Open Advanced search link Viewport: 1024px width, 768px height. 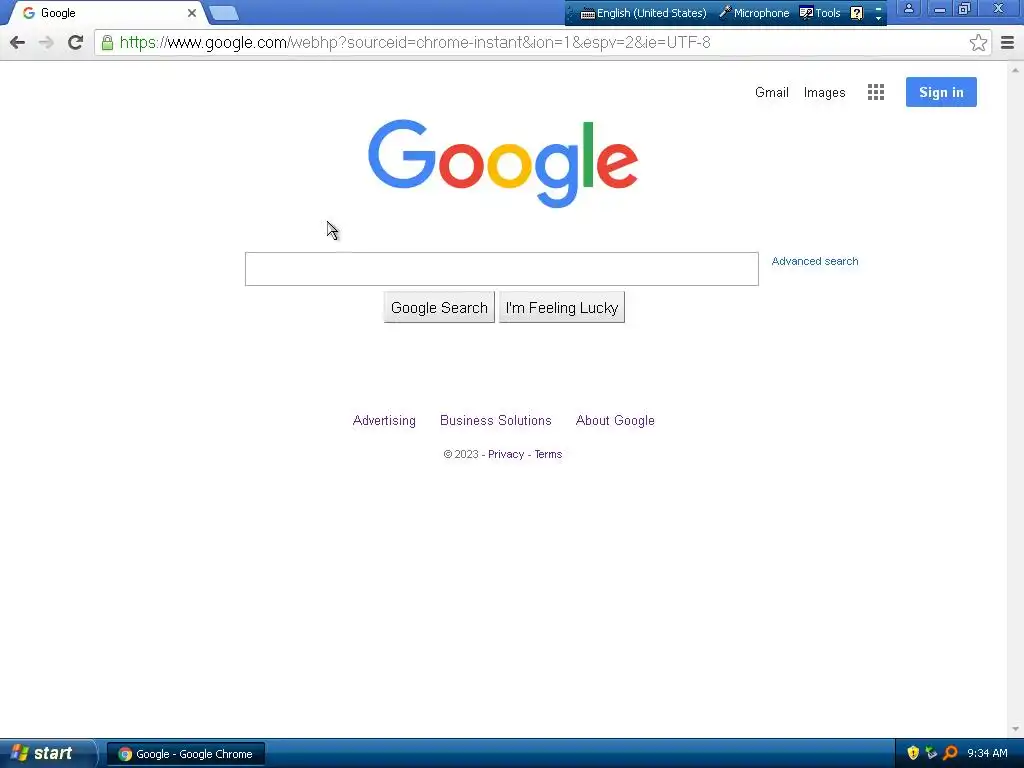pyautogui.click(x=815, y=261)
